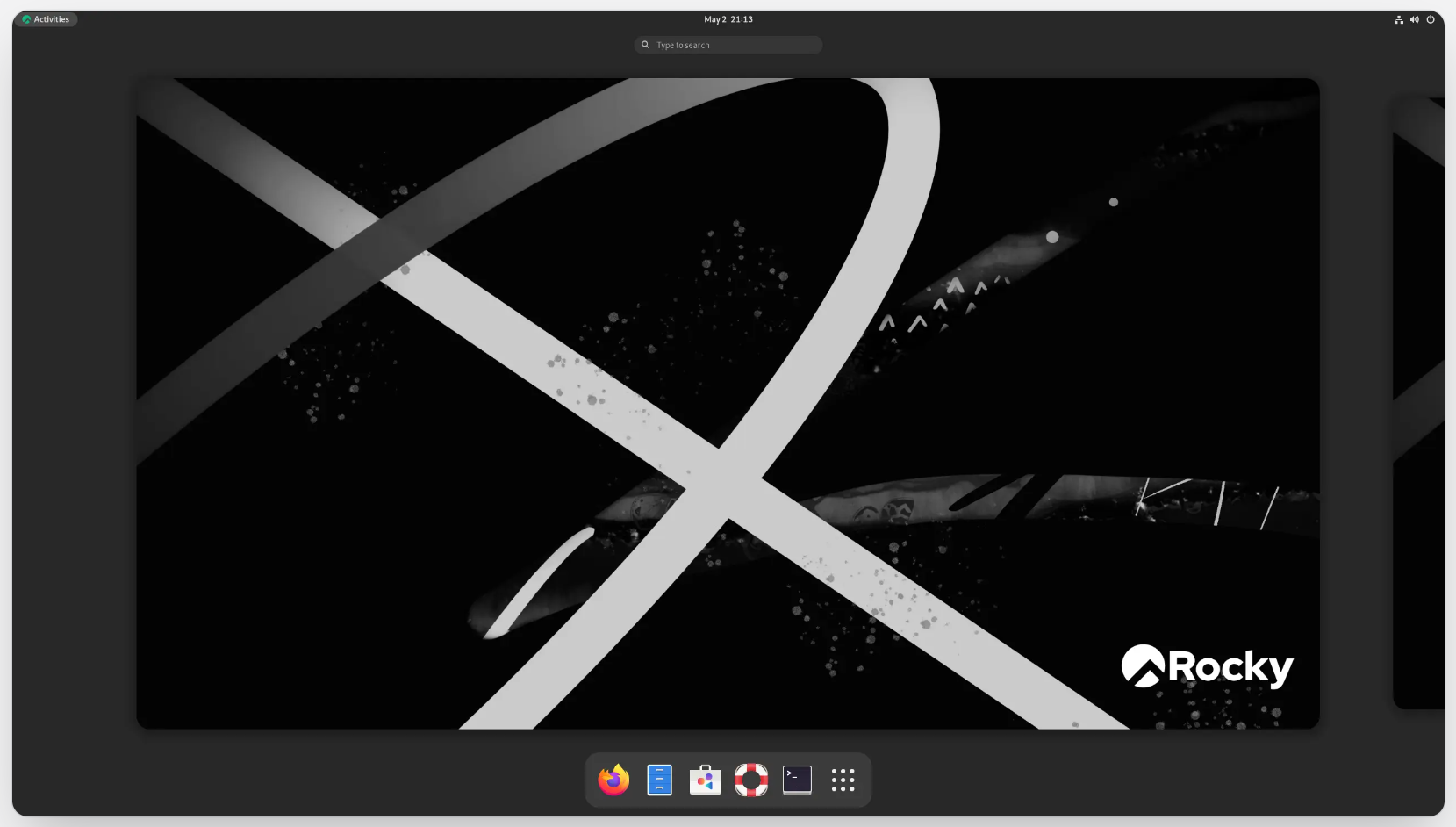1456x827 pixels.
Task: Click the Activities button
Action: (x=51, y=19)
